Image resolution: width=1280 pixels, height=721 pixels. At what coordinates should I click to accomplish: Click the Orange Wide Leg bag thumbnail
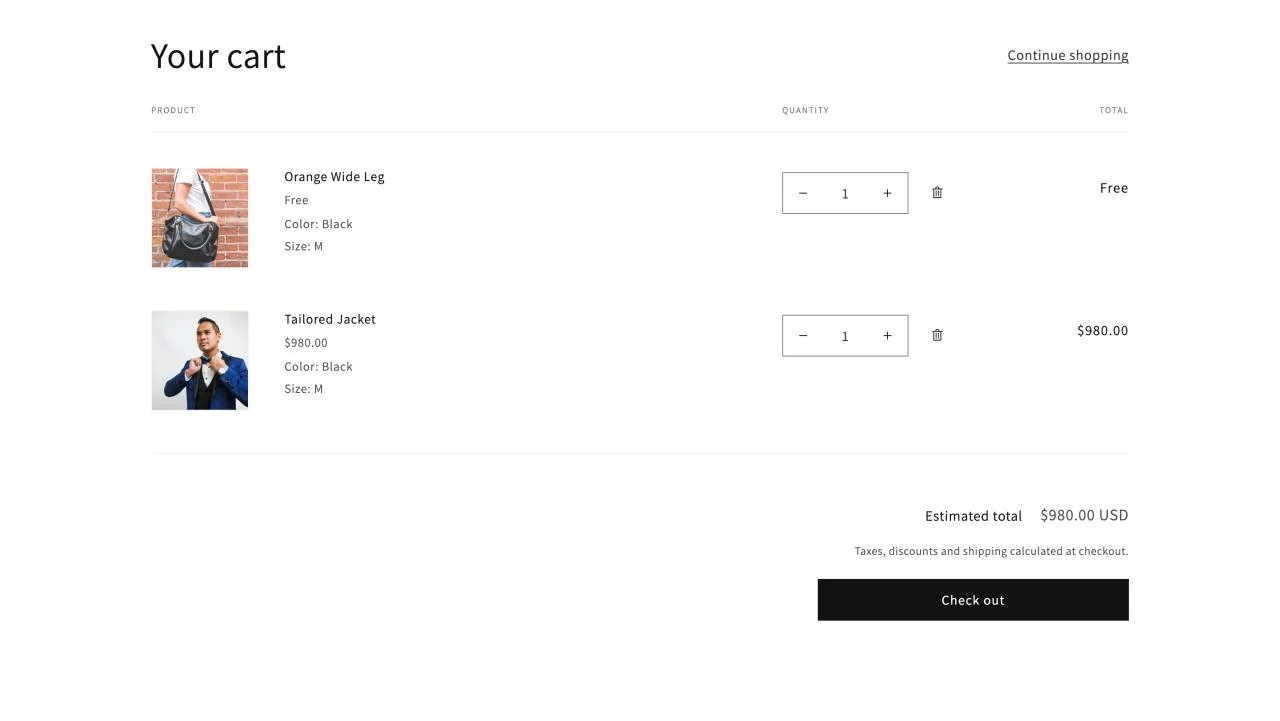[200, 218]
